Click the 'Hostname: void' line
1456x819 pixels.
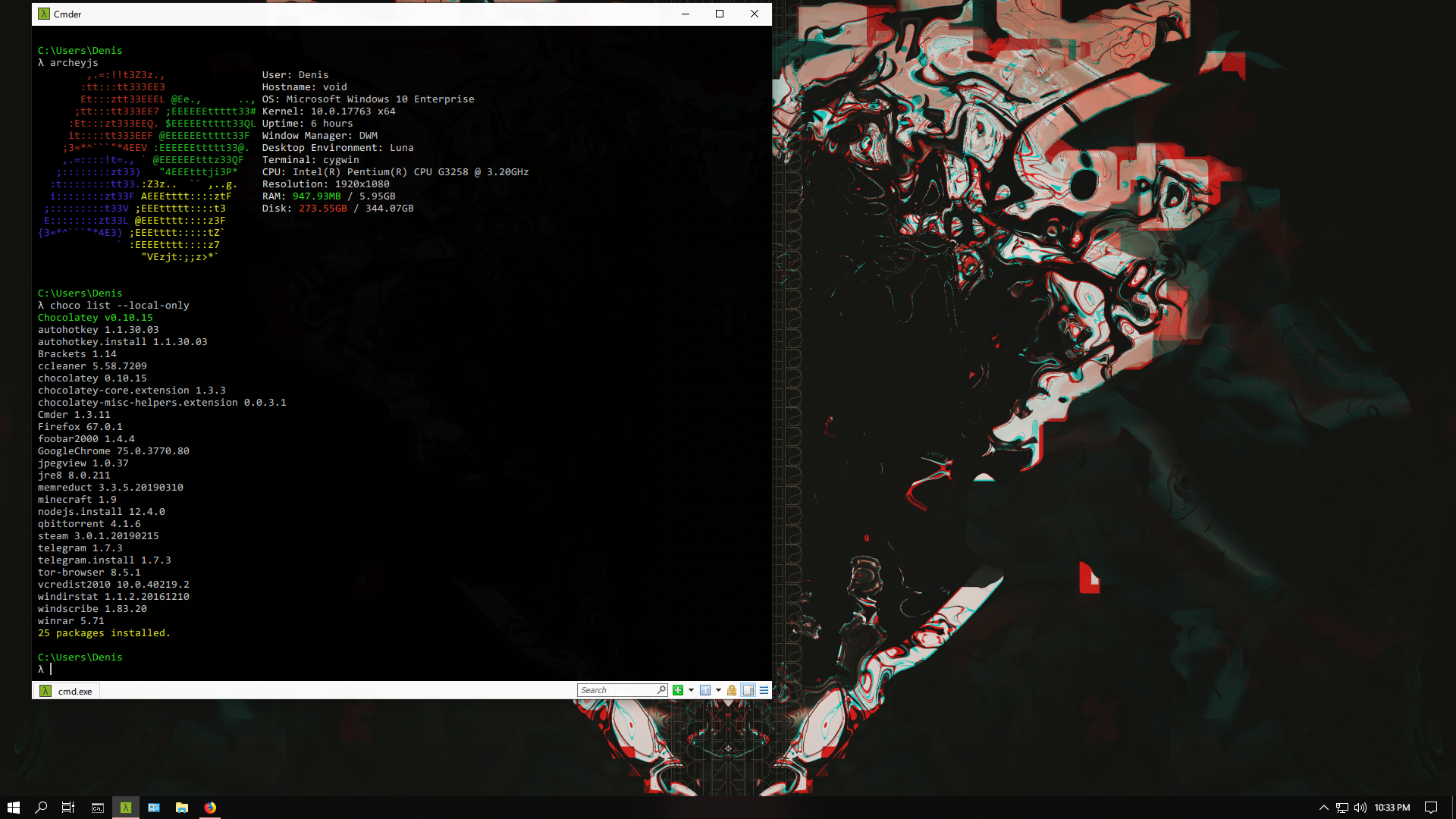(305, 87)
